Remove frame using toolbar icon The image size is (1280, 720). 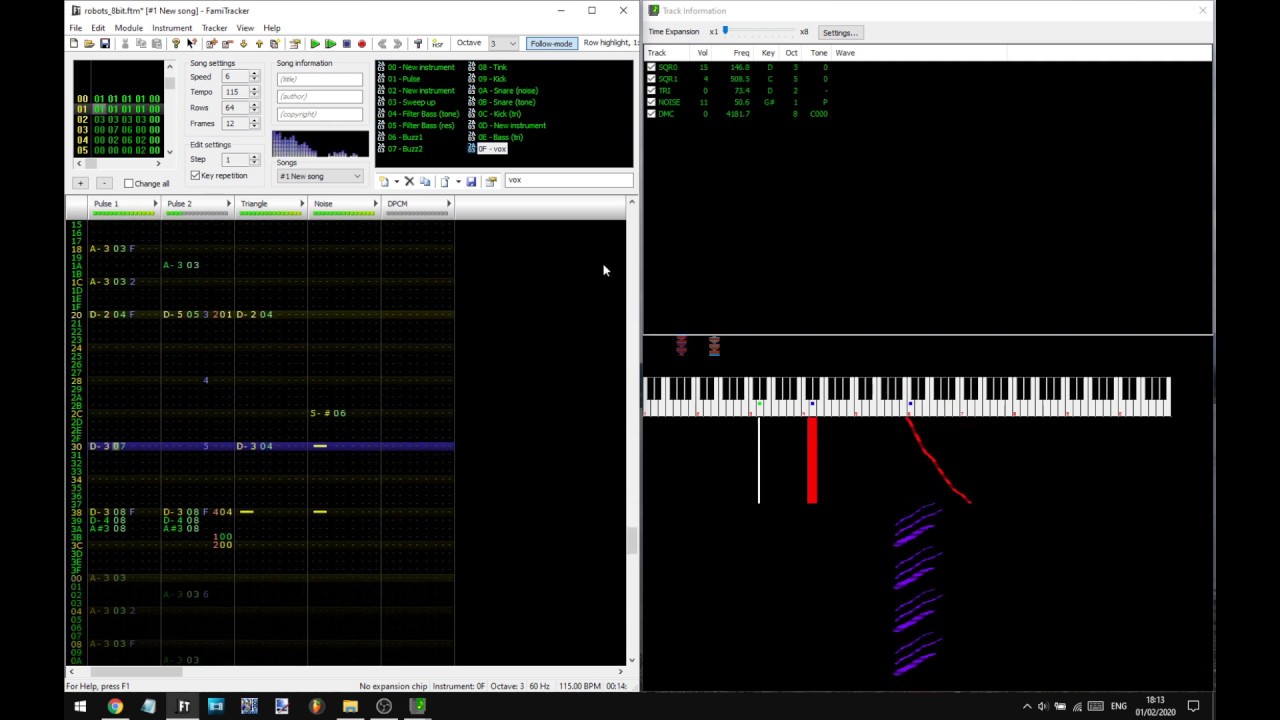[x=227, y=44]
